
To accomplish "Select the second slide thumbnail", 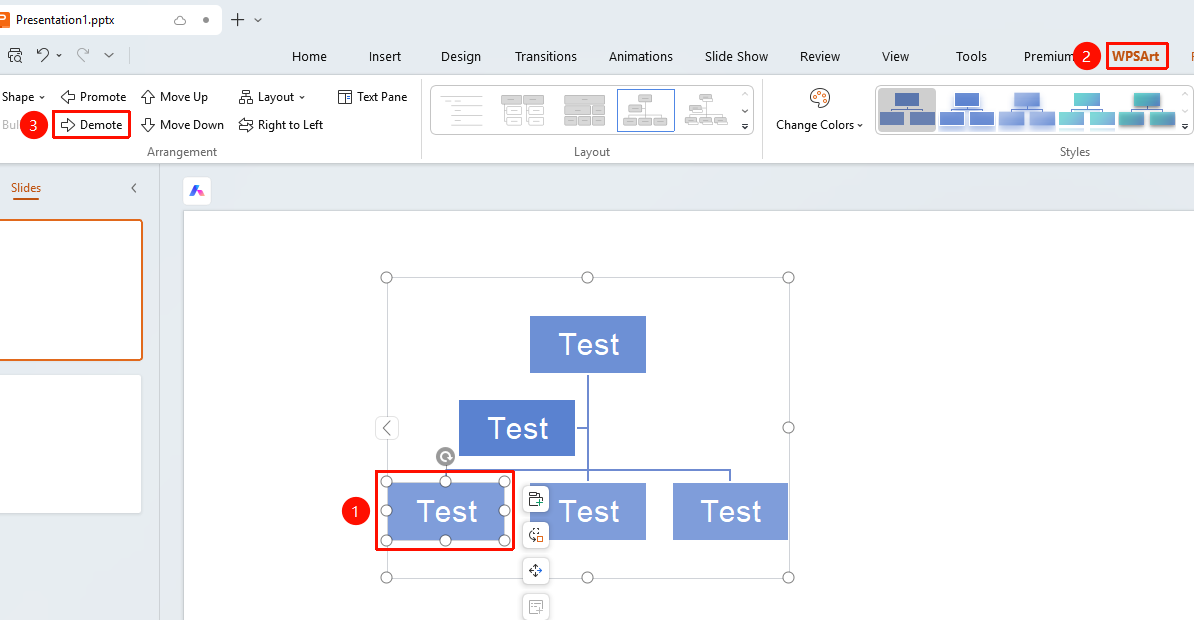I will (x=70, y=443).
